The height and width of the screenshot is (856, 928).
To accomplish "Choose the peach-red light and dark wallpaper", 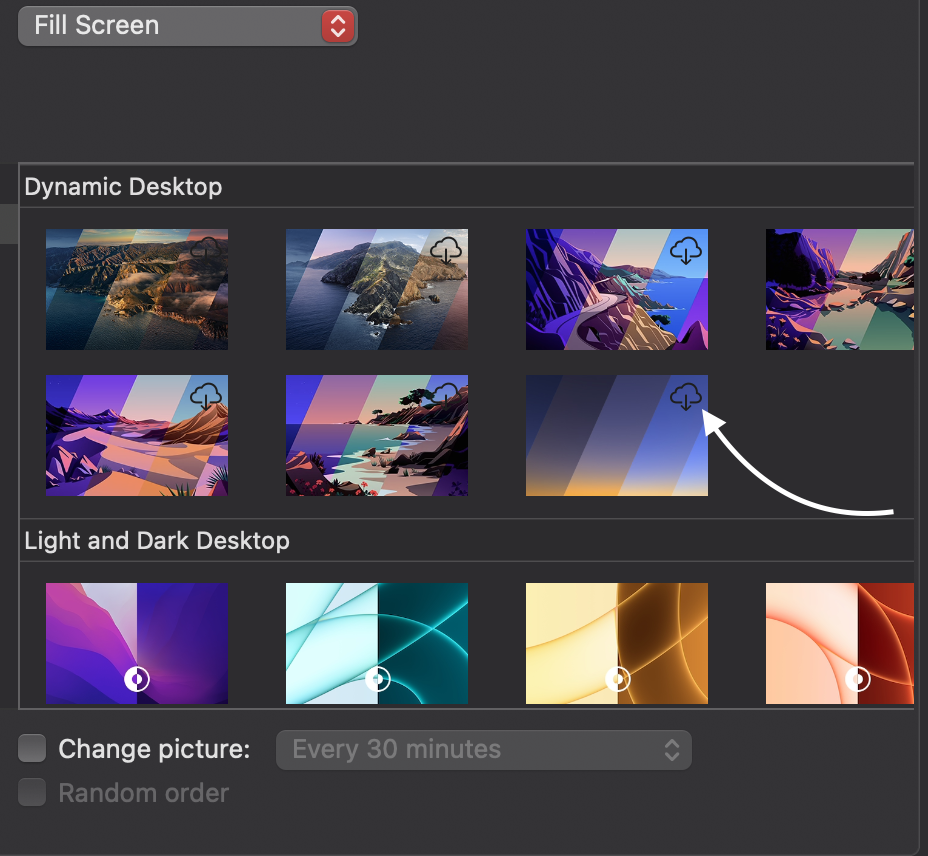I will click(840, 643).
